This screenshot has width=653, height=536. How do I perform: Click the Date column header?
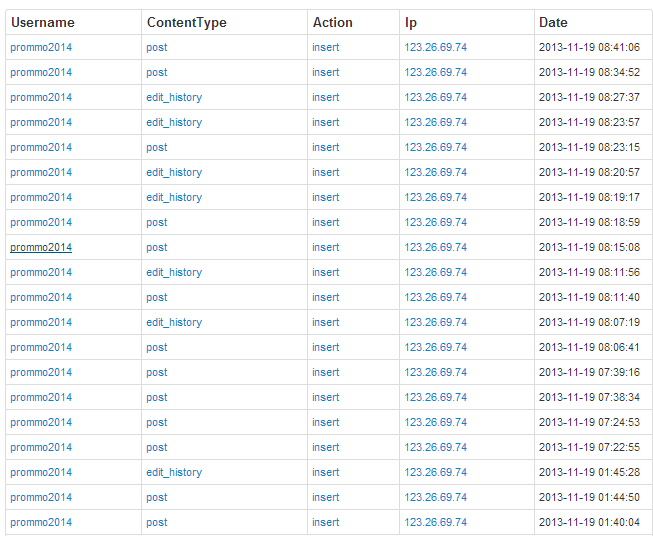pos(553,22)
